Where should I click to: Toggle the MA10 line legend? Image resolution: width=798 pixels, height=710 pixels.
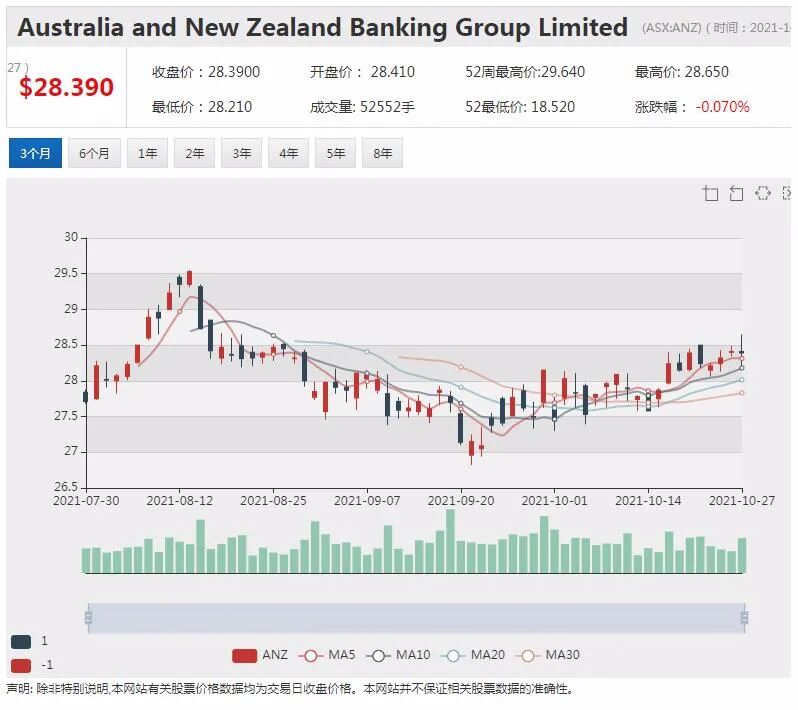pos(398,655)
